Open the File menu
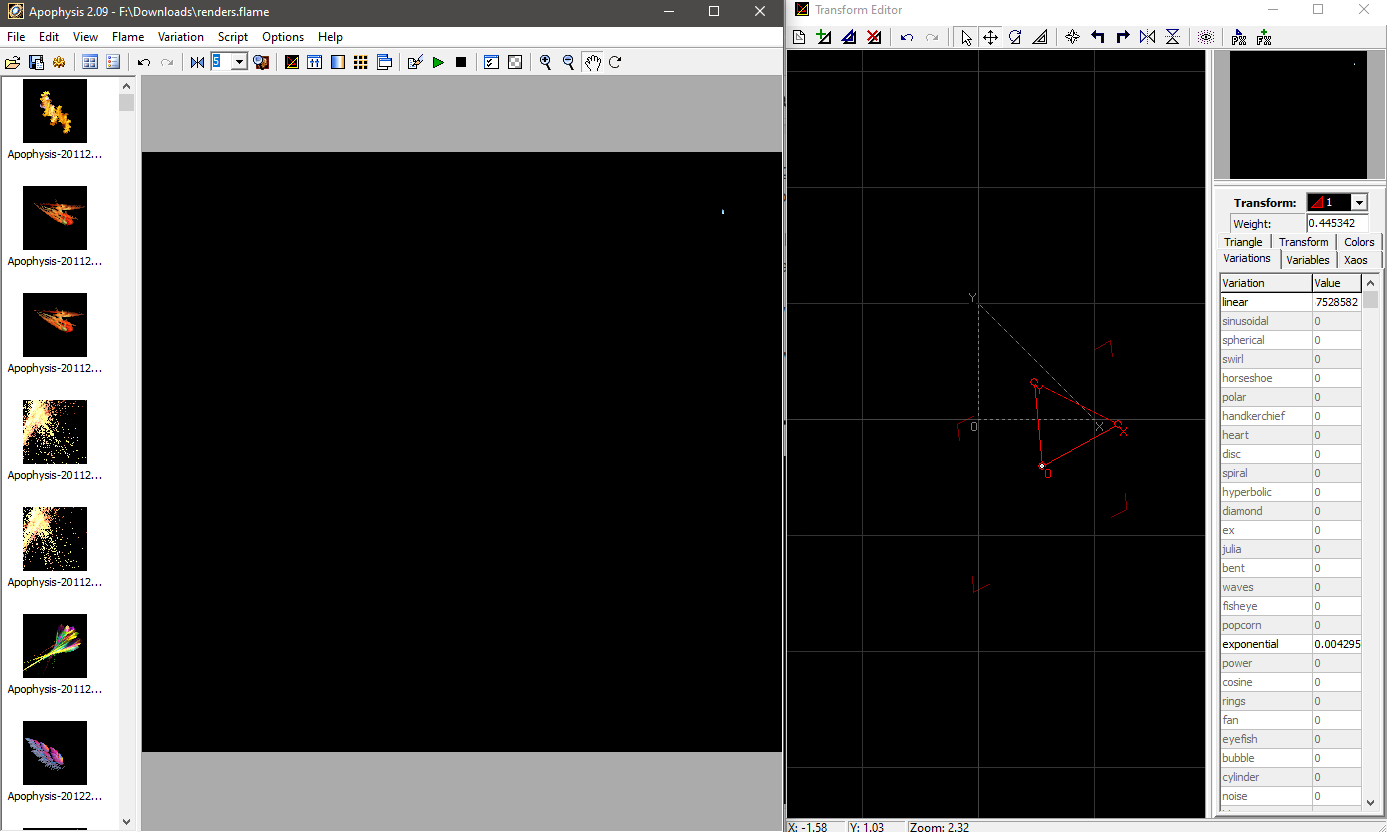 16,37
